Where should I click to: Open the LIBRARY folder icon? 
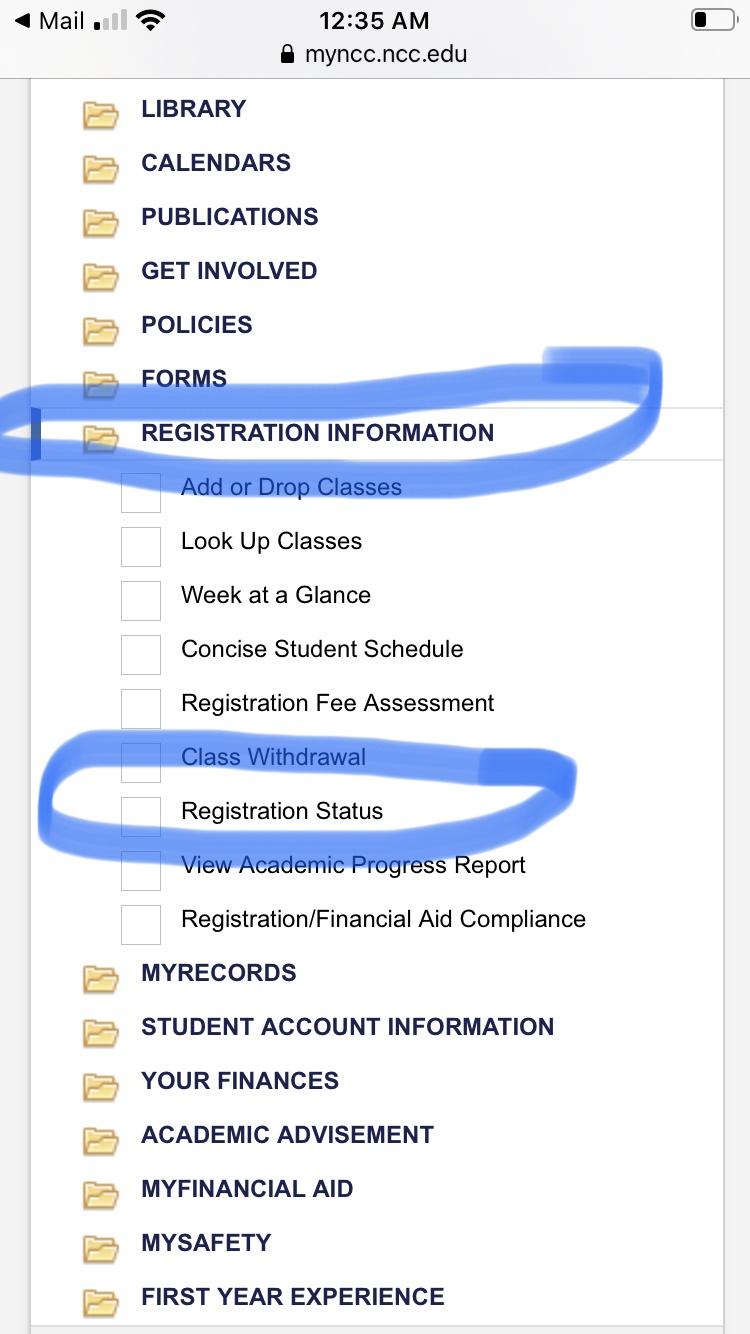[100, 116]
